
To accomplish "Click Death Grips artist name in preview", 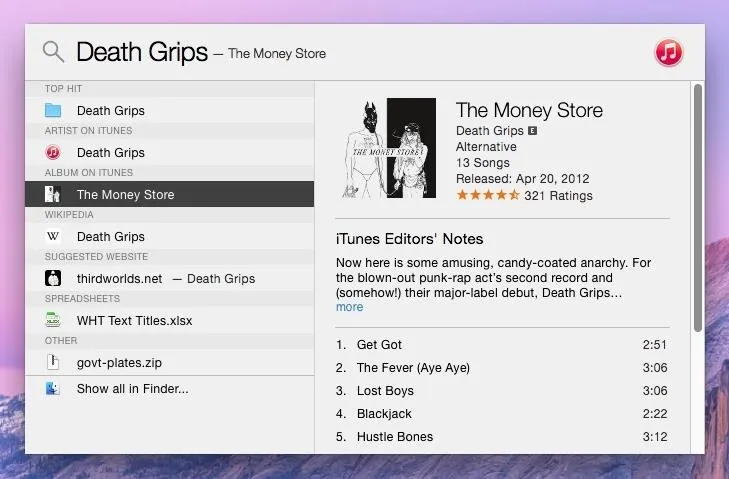I will pos(490,131).
